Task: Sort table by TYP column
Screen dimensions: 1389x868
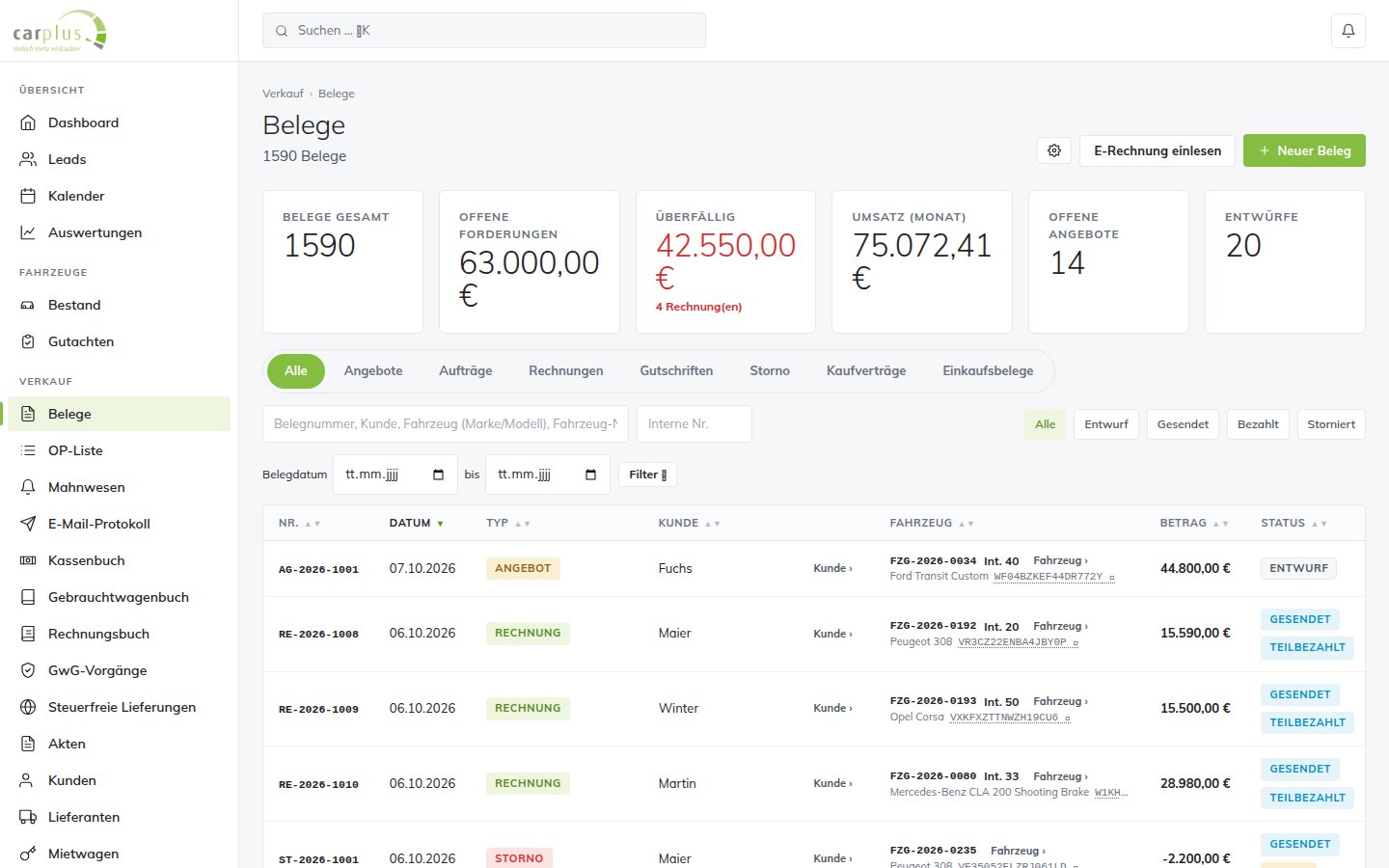Action: point(507,523)
